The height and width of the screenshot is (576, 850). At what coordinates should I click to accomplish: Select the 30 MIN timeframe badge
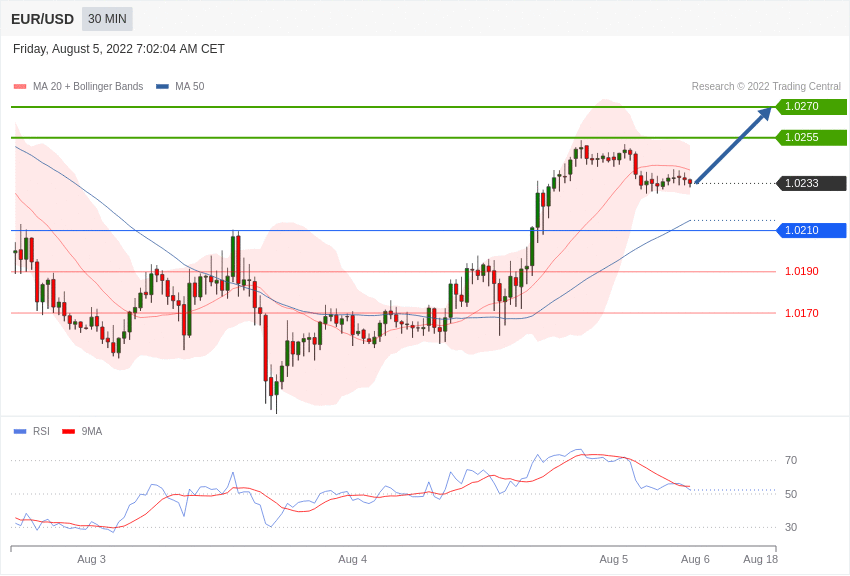click(107, 19)
